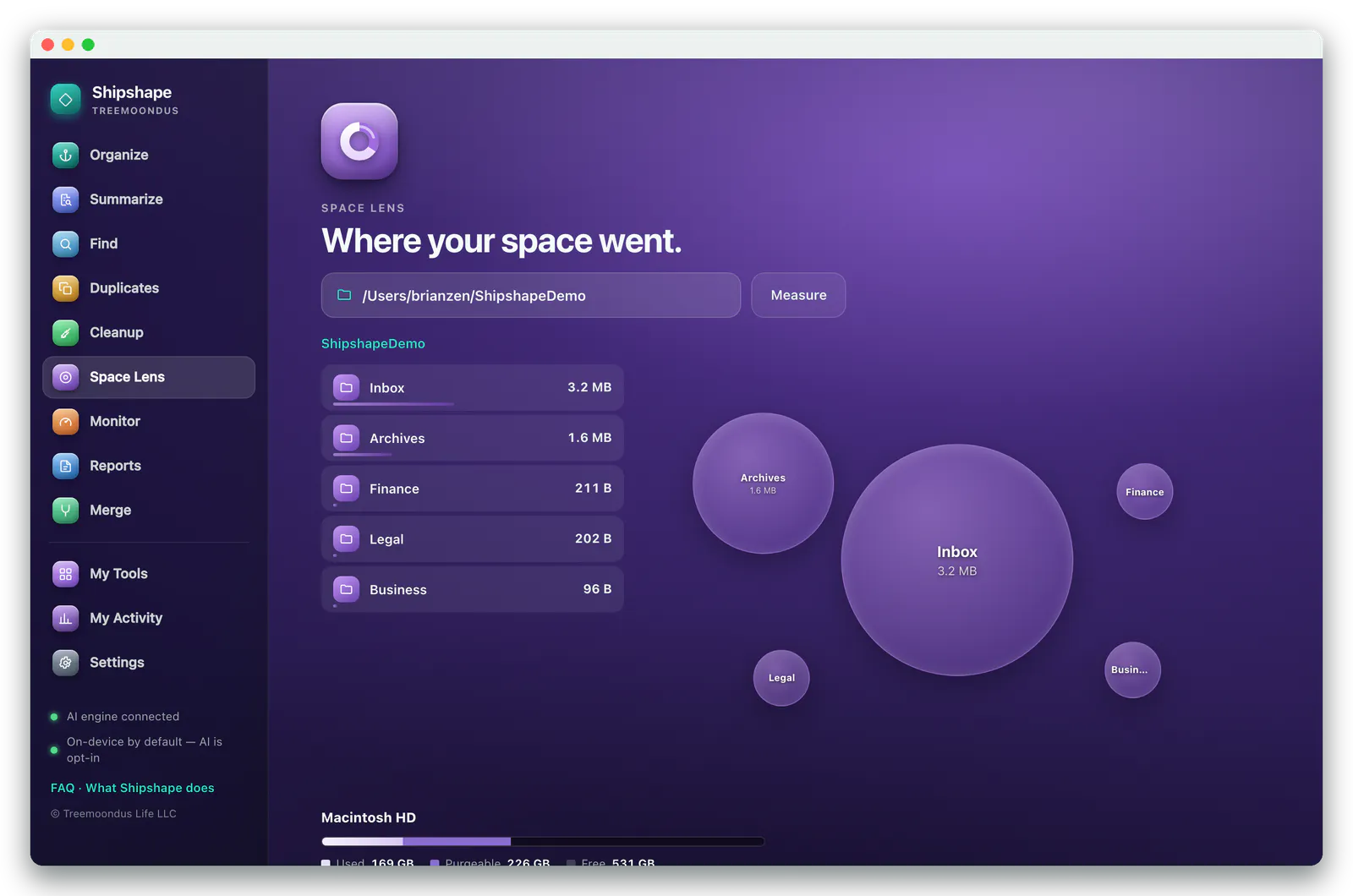Screen dimensions: 1353x896
Task: Open the Duplicates icon in sidebar
Action: (x=65, y=288)
